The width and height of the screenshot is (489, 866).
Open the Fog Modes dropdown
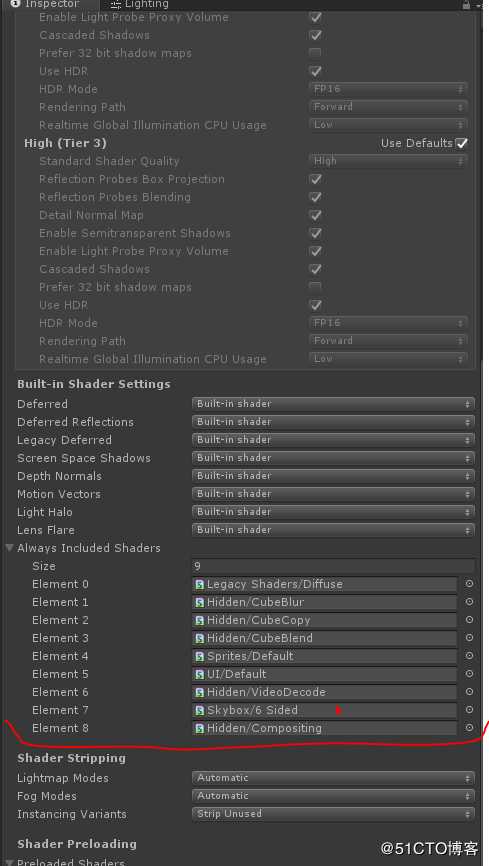[333, 796]
